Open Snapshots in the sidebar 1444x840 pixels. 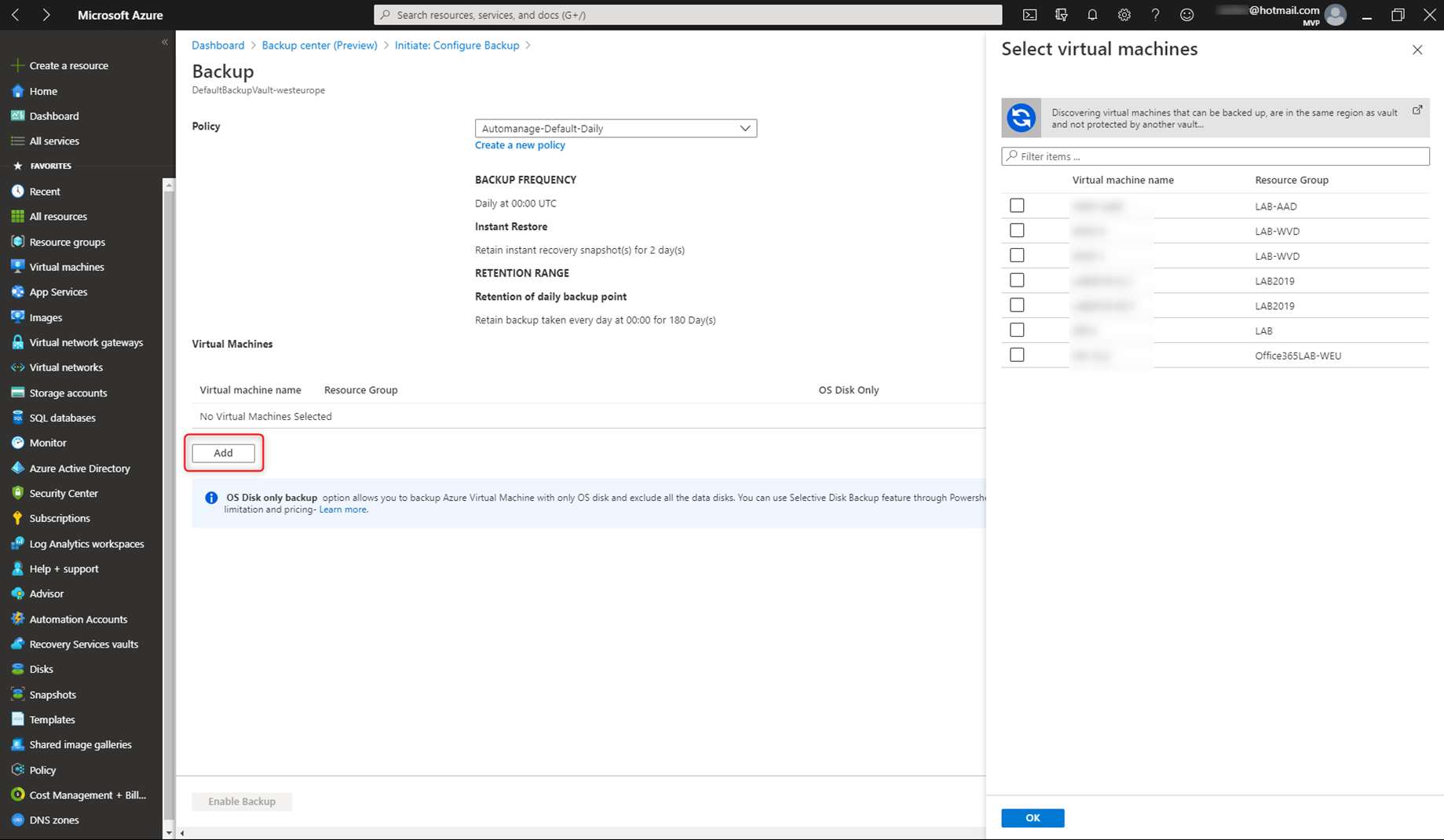53,695
